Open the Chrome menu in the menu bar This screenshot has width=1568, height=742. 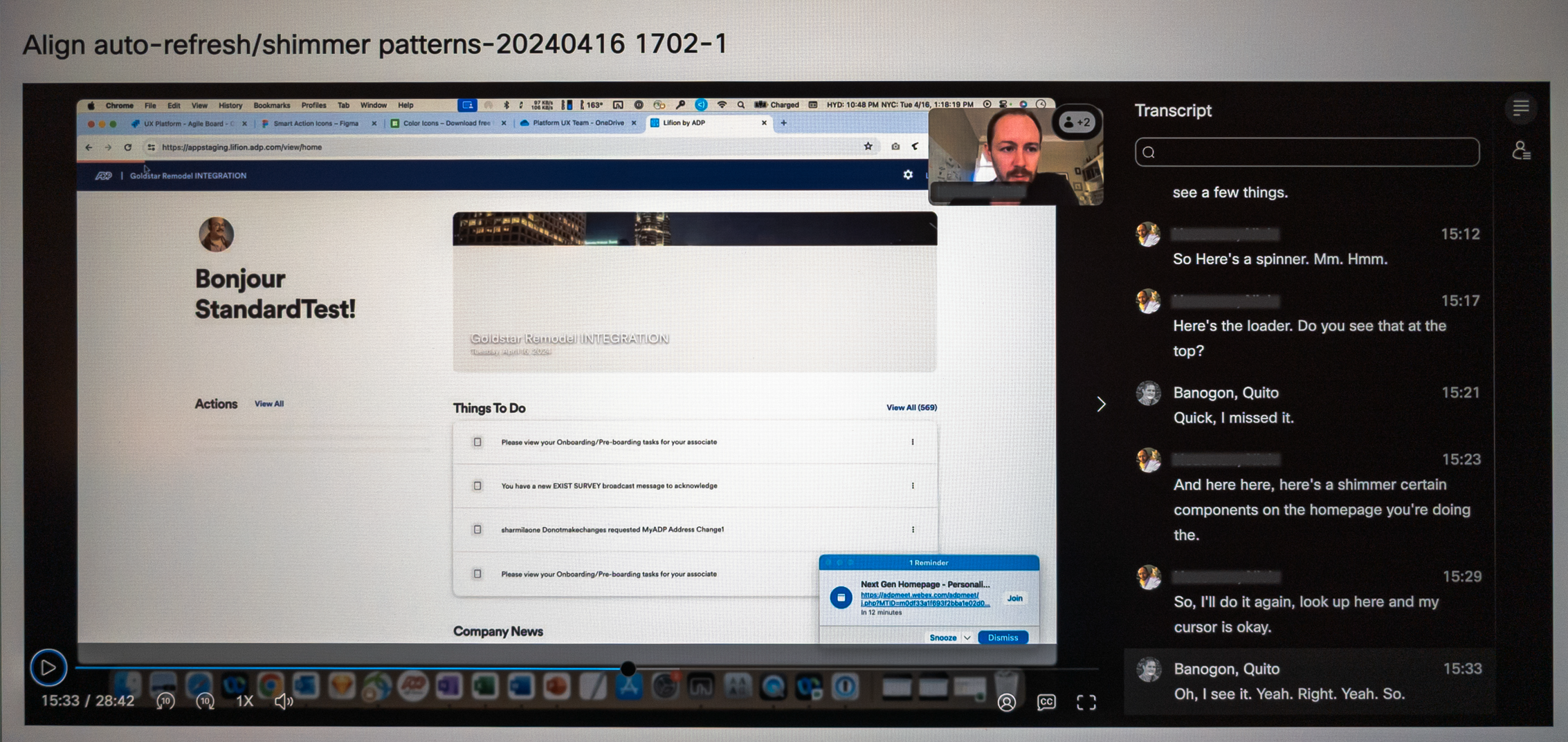[x=119, y=106]
